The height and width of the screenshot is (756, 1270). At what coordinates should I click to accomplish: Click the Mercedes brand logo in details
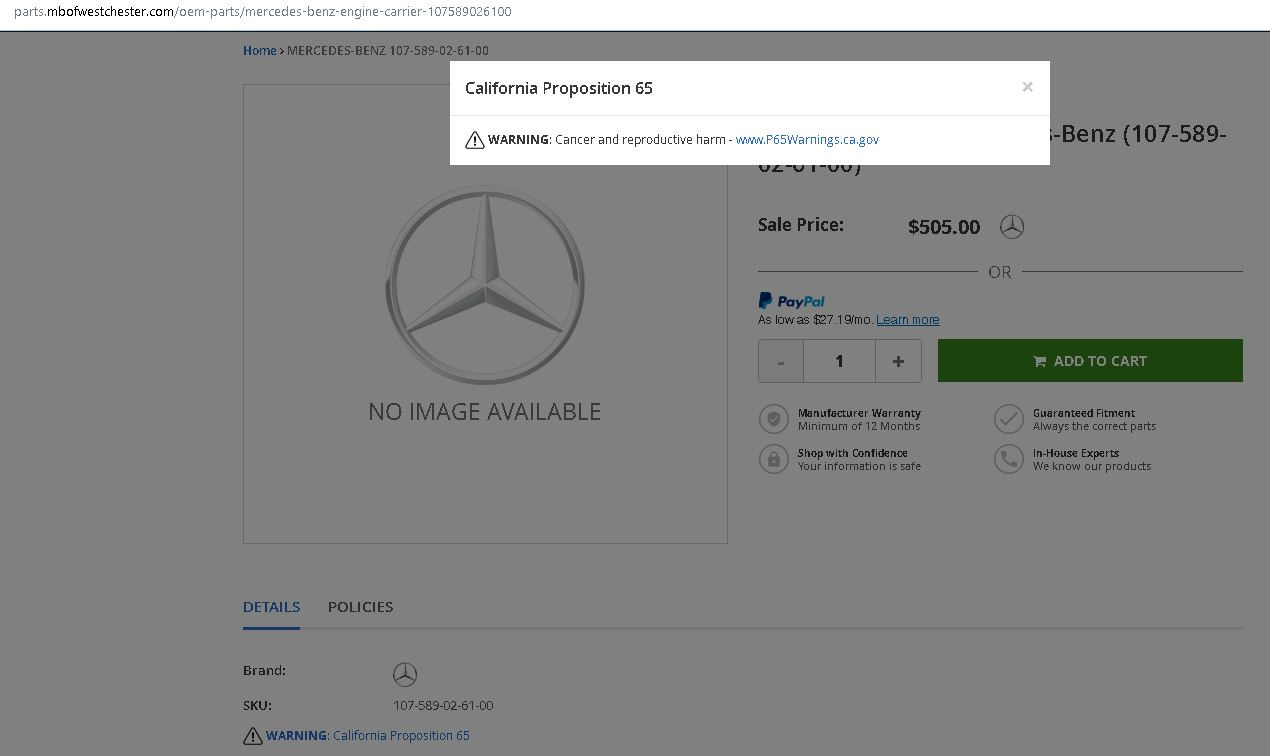coord(405,675)
